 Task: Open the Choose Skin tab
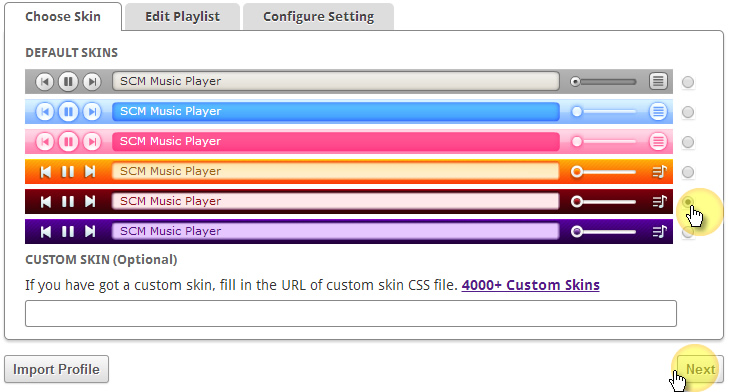tap(63, 17)
